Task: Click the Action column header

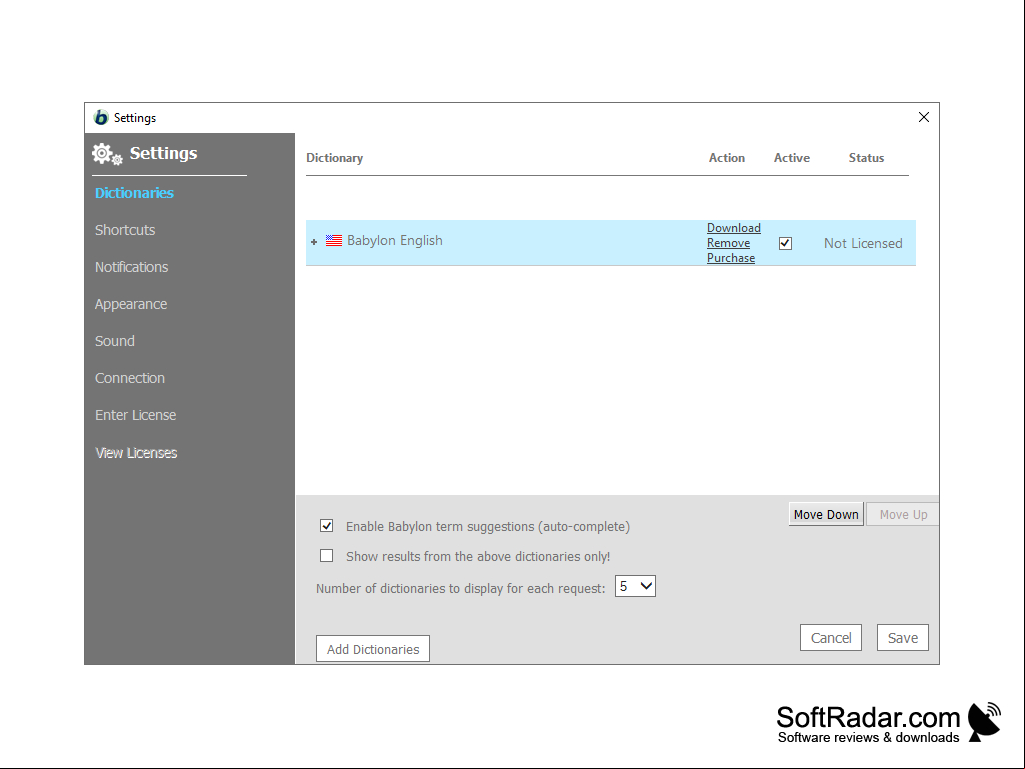Action: (x=727, y=158)
